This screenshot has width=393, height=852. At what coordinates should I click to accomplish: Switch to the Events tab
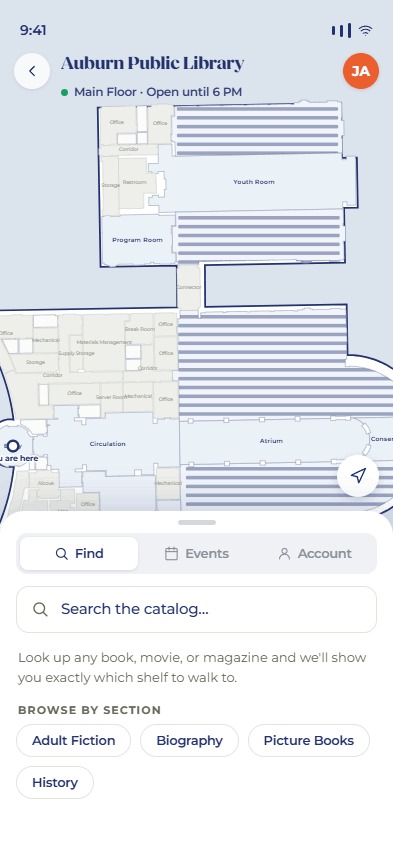coord(197,554)
